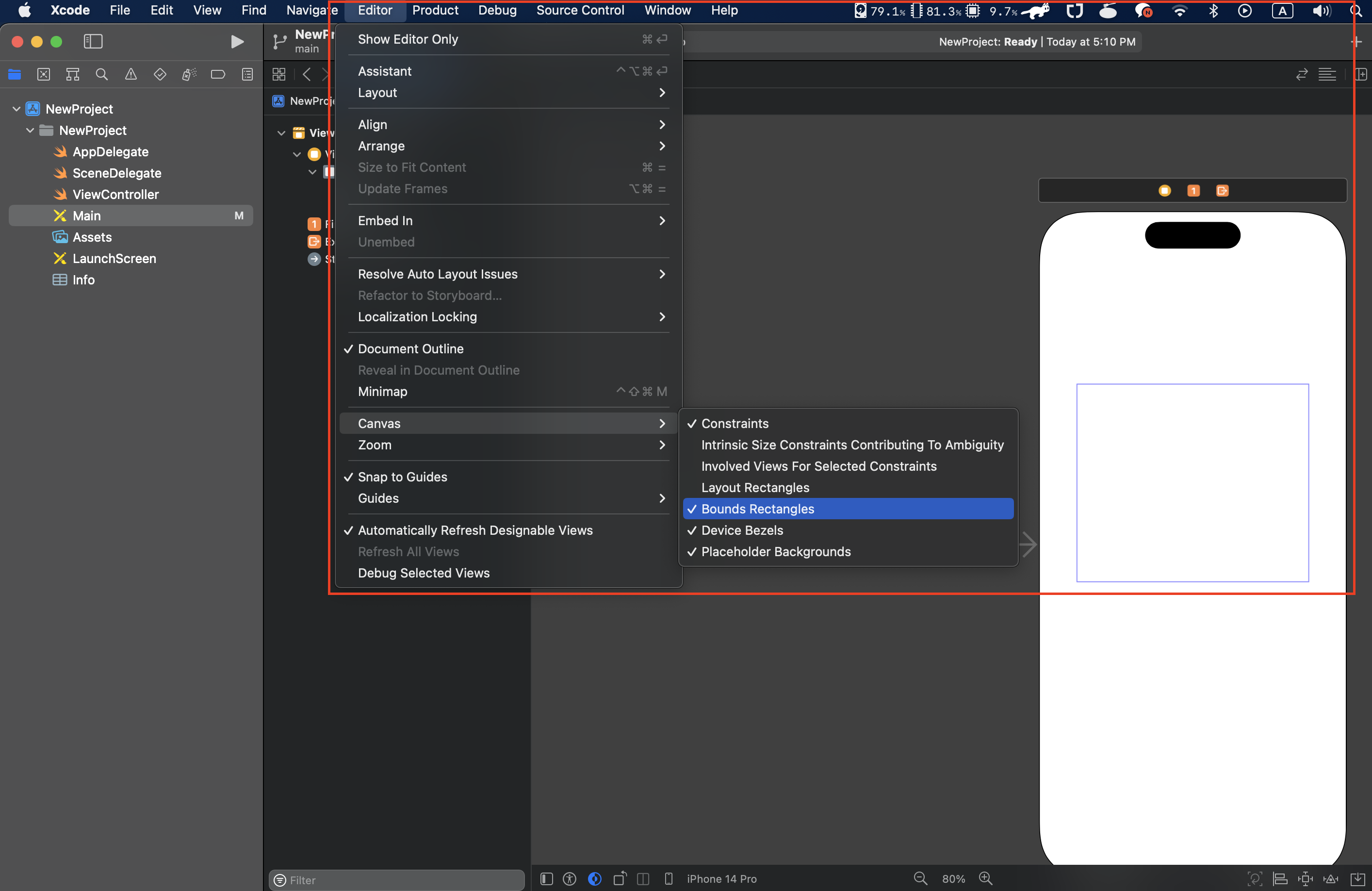The image size is (1372, 891).
Task: Open the Source Control menu
Action: pos(580,10)
